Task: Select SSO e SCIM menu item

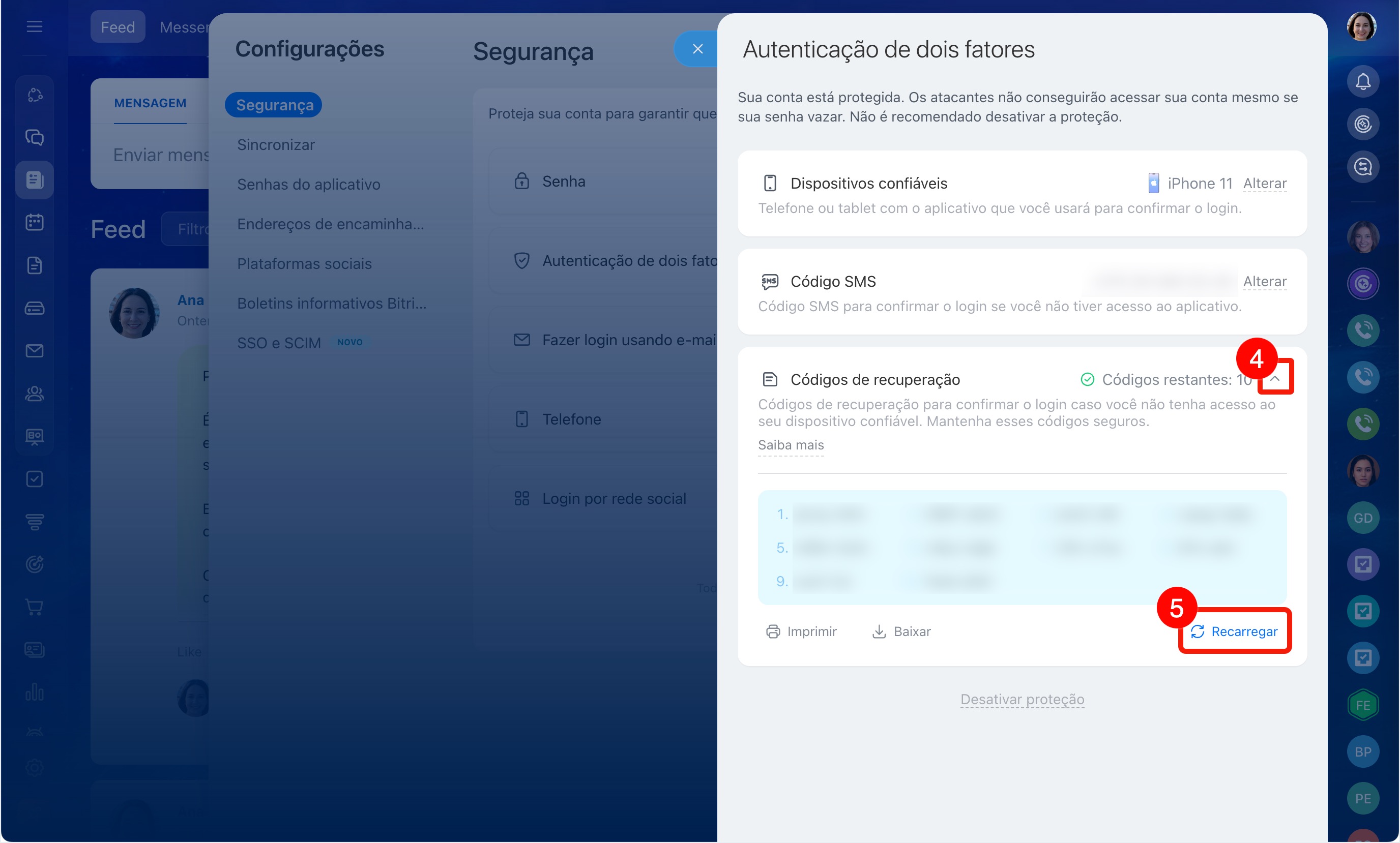Action: pos(279,343)
